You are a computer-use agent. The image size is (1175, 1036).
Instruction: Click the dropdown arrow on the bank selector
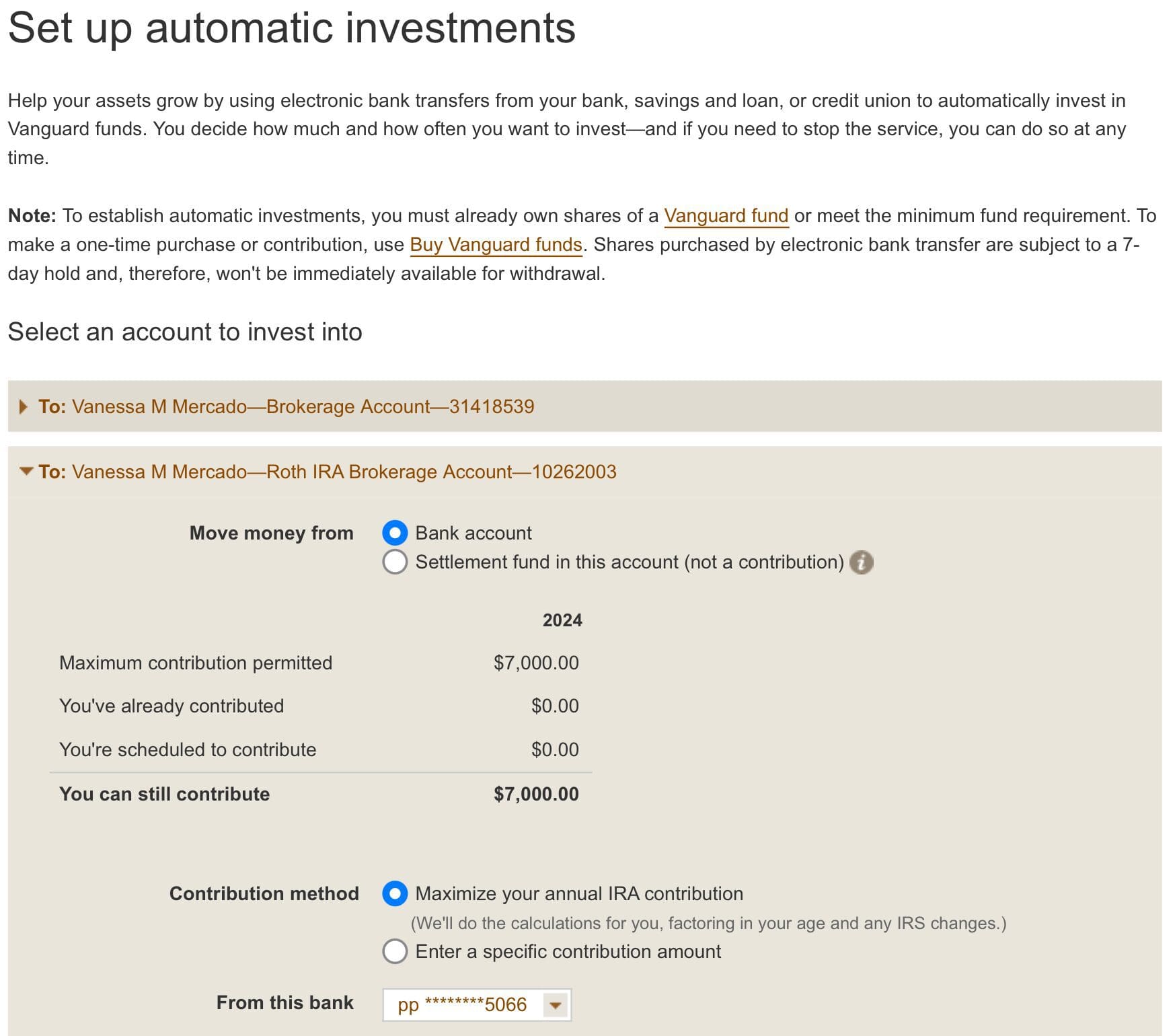(554, 1004)
